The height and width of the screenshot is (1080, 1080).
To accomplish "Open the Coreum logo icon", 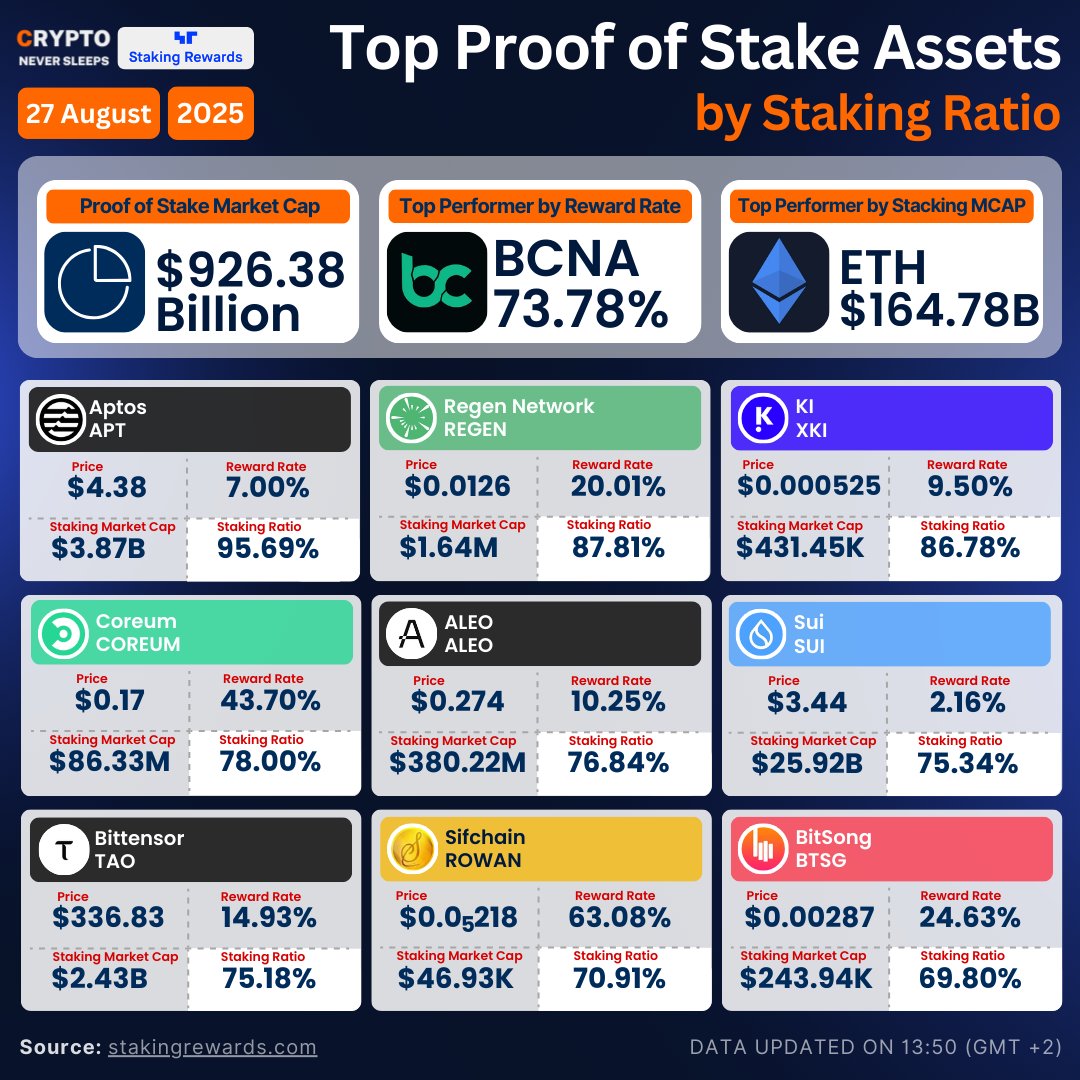I will [63, 633].
